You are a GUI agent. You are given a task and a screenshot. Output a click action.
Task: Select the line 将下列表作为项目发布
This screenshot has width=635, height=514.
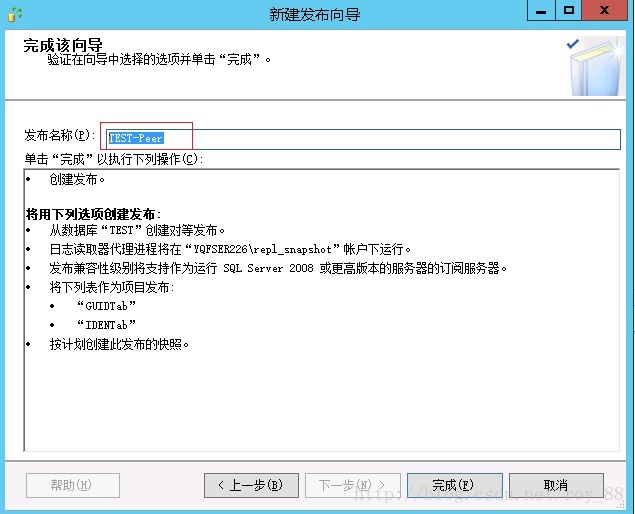coord(112,287)
